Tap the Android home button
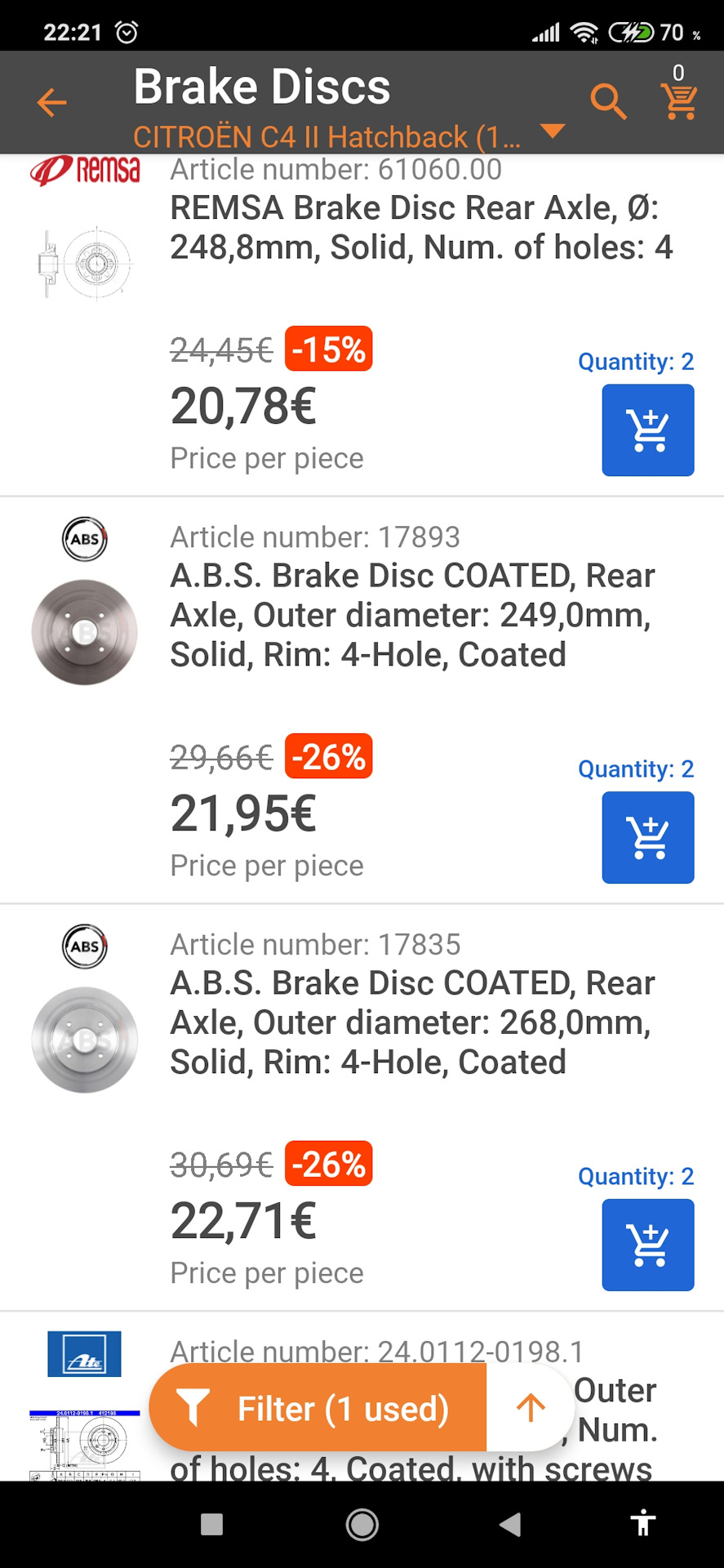This screenshot has height=1568, width=724. coord(362,1524)
